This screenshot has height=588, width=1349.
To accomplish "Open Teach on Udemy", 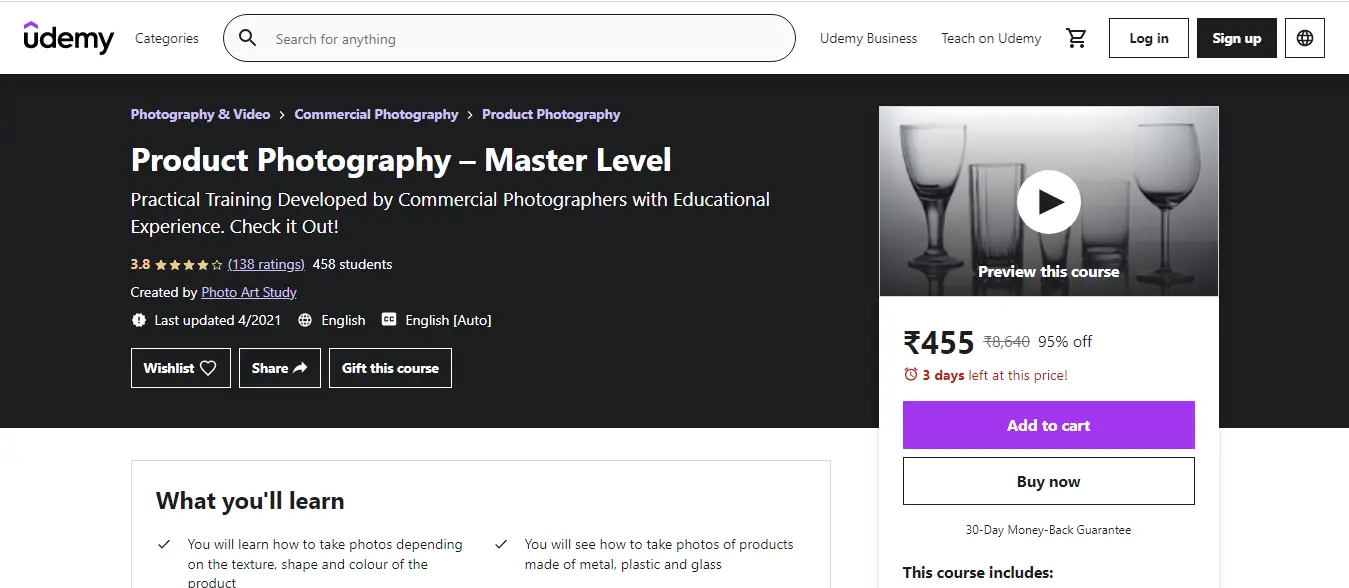I will [x=991, y=38].
